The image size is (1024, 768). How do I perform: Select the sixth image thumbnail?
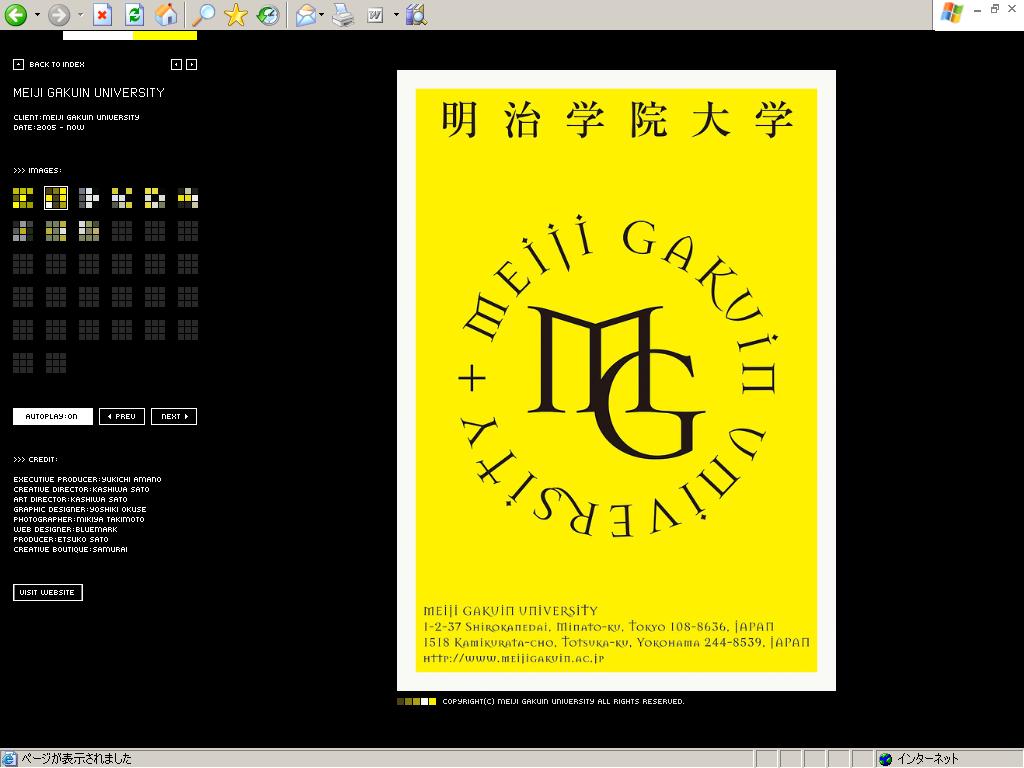pyautogui.click(x=188, y=198)
